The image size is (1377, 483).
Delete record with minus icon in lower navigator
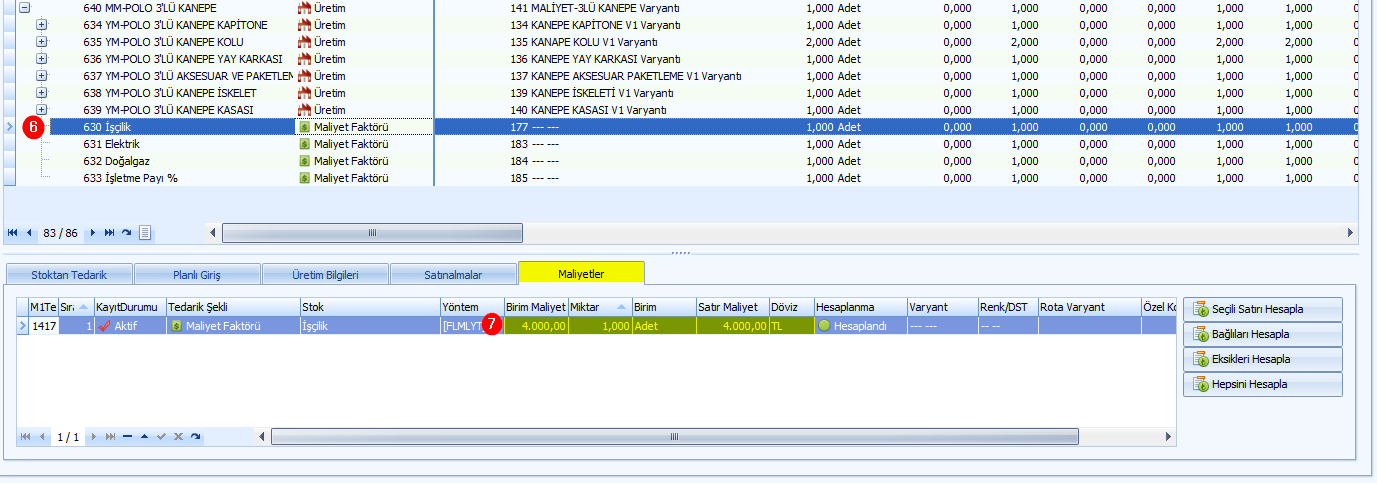pyautogui.click(x=127, y=437)
